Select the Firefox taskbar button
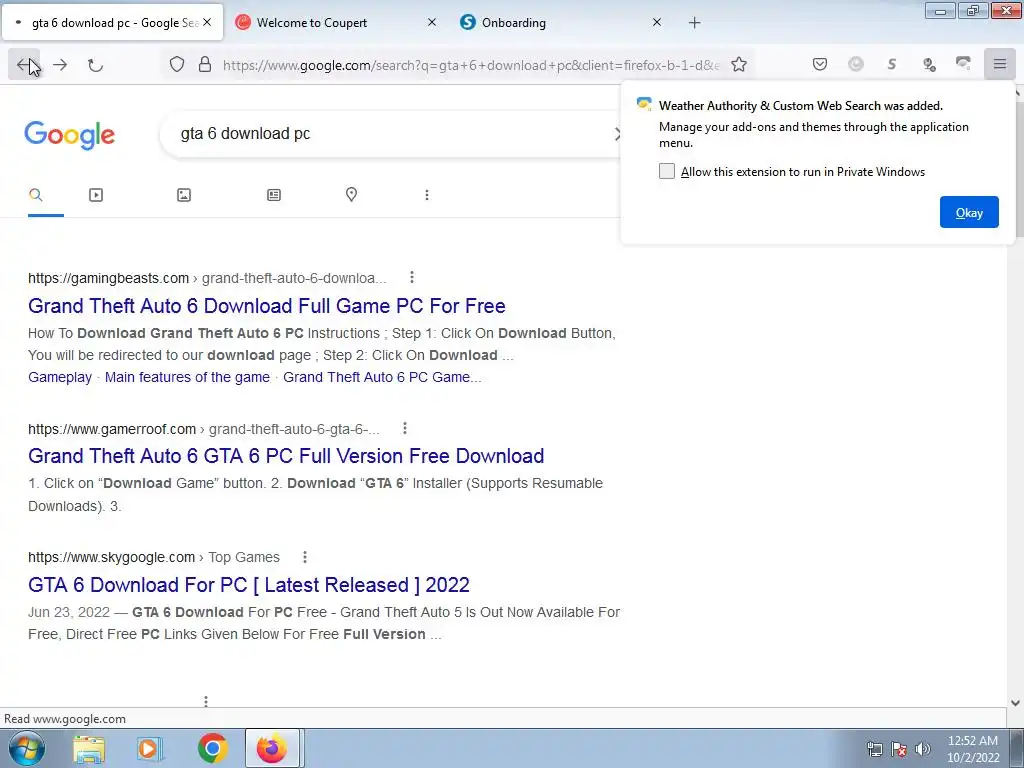 click(x=272, y=748)
